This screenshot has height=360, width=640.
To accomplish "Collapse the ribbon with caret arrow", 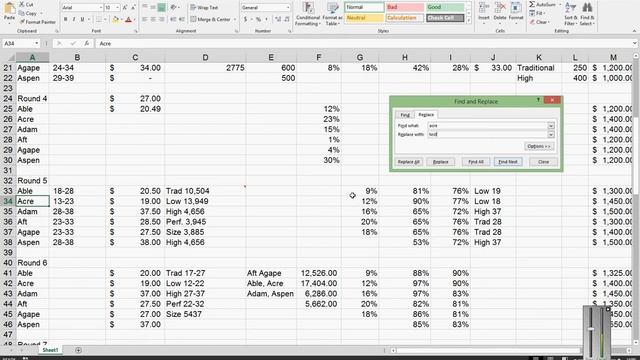I will pyautogui.click(x=634, y=31).
